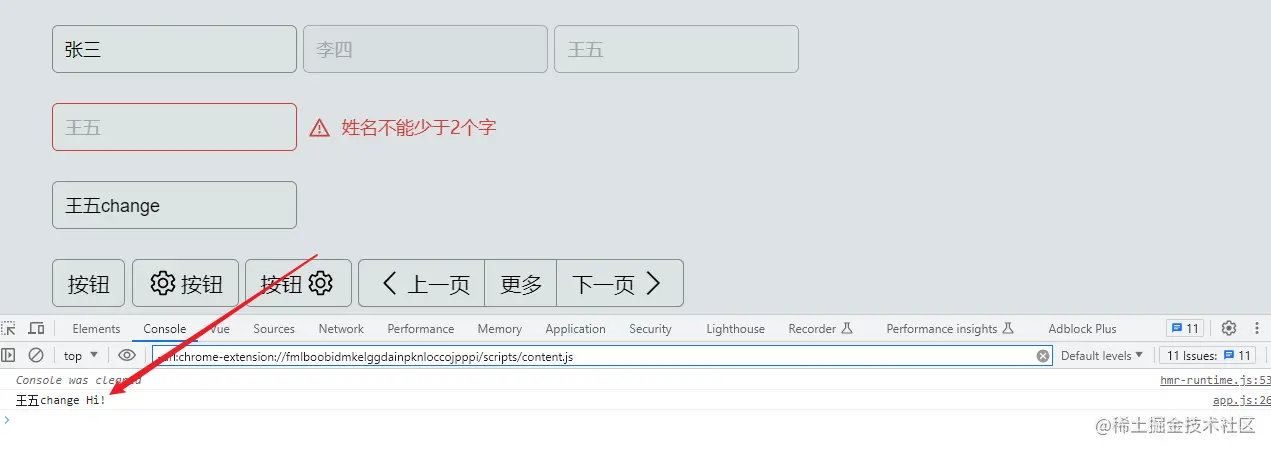Focus the 李四 placeholder input field

click(x=425, y=49)
